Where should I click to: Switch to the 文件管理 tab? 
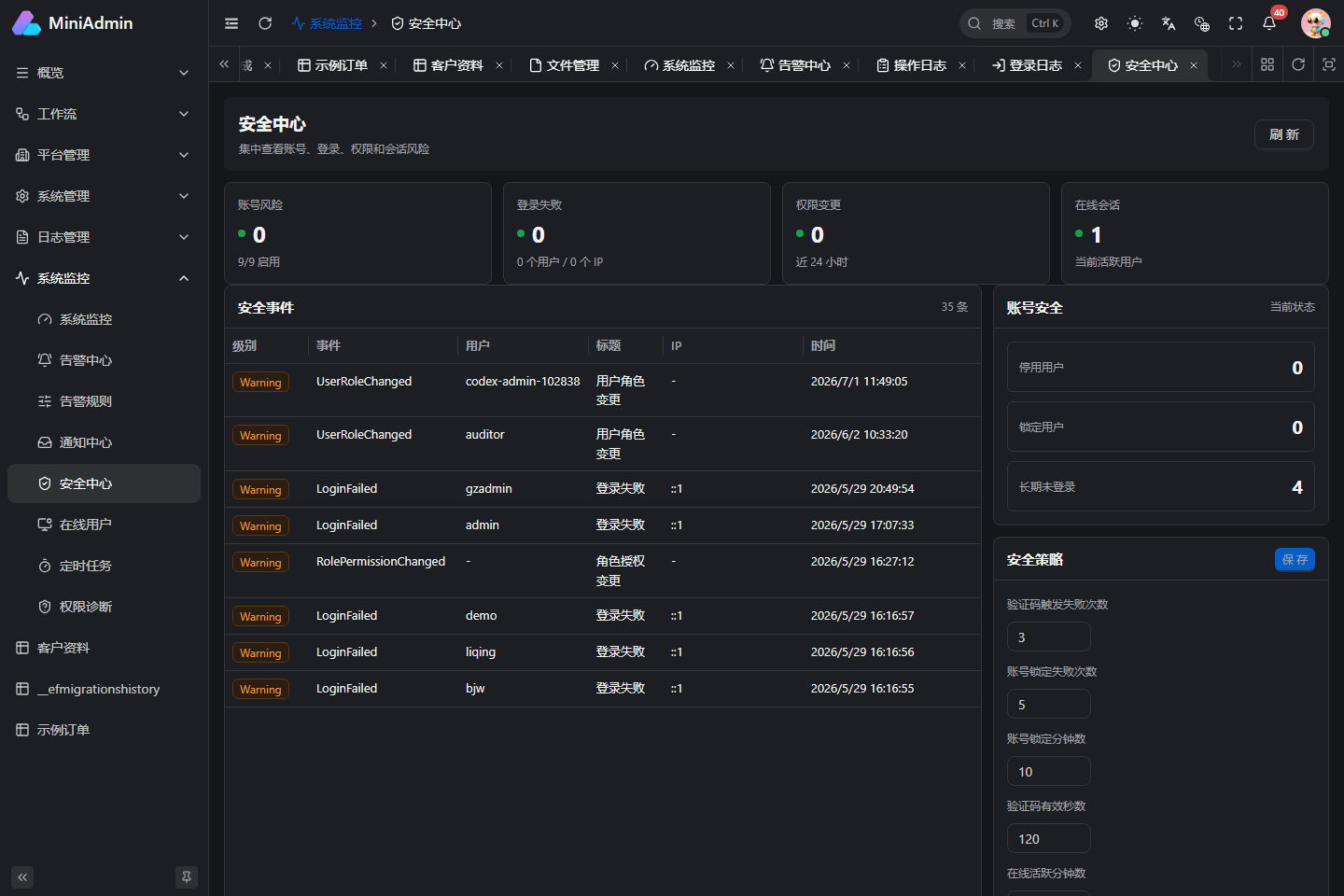pos(565,65)
